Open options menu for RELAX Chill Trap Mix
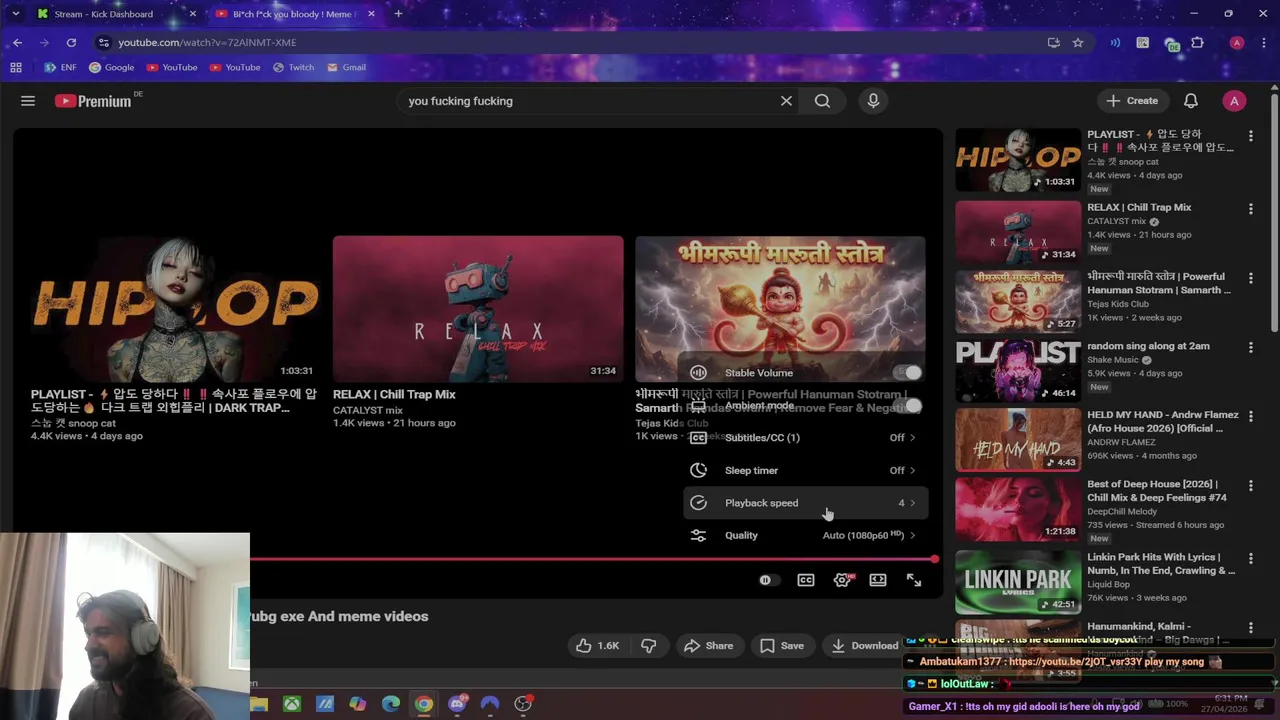Screen dimensions: 1280x720 (x=1250, y=209)
